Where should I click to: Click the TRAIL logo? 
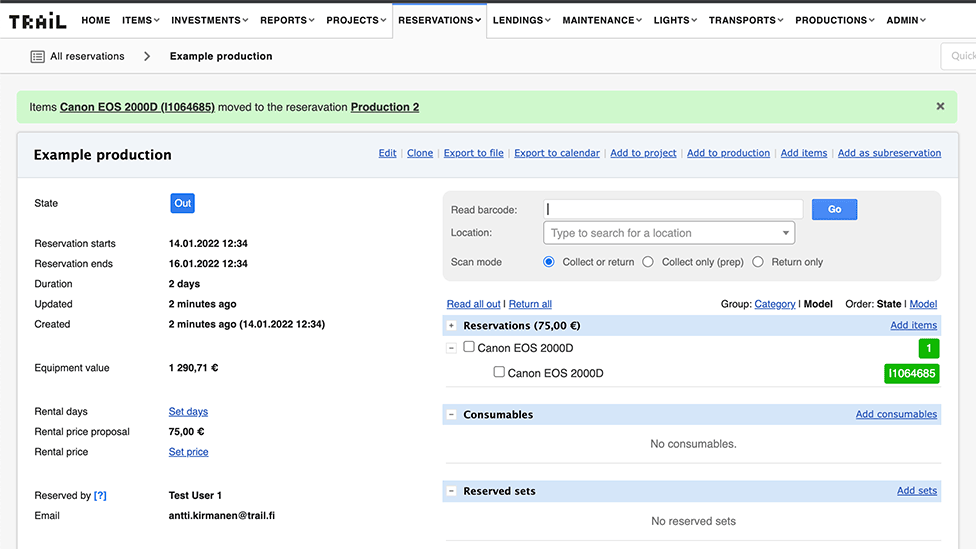click(37, 21)
